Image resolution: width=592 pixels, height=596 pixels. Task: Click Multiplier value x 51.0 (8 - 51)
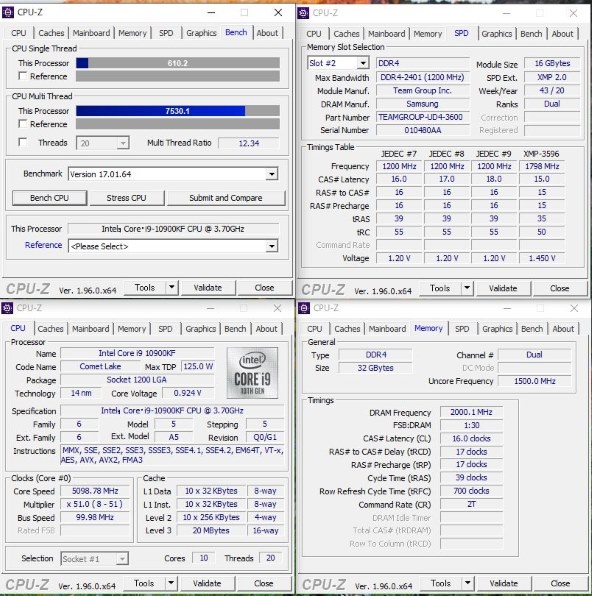pos(95,504)
